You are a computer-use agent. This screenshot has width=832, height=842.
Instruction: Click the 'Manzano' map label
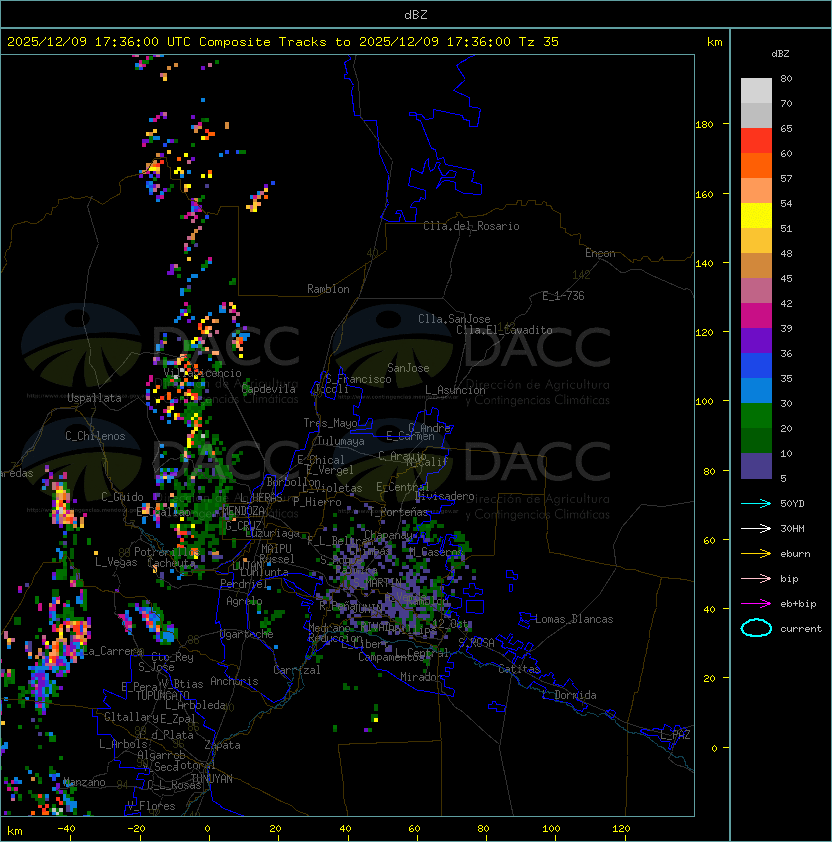click(x=84, y=782)
